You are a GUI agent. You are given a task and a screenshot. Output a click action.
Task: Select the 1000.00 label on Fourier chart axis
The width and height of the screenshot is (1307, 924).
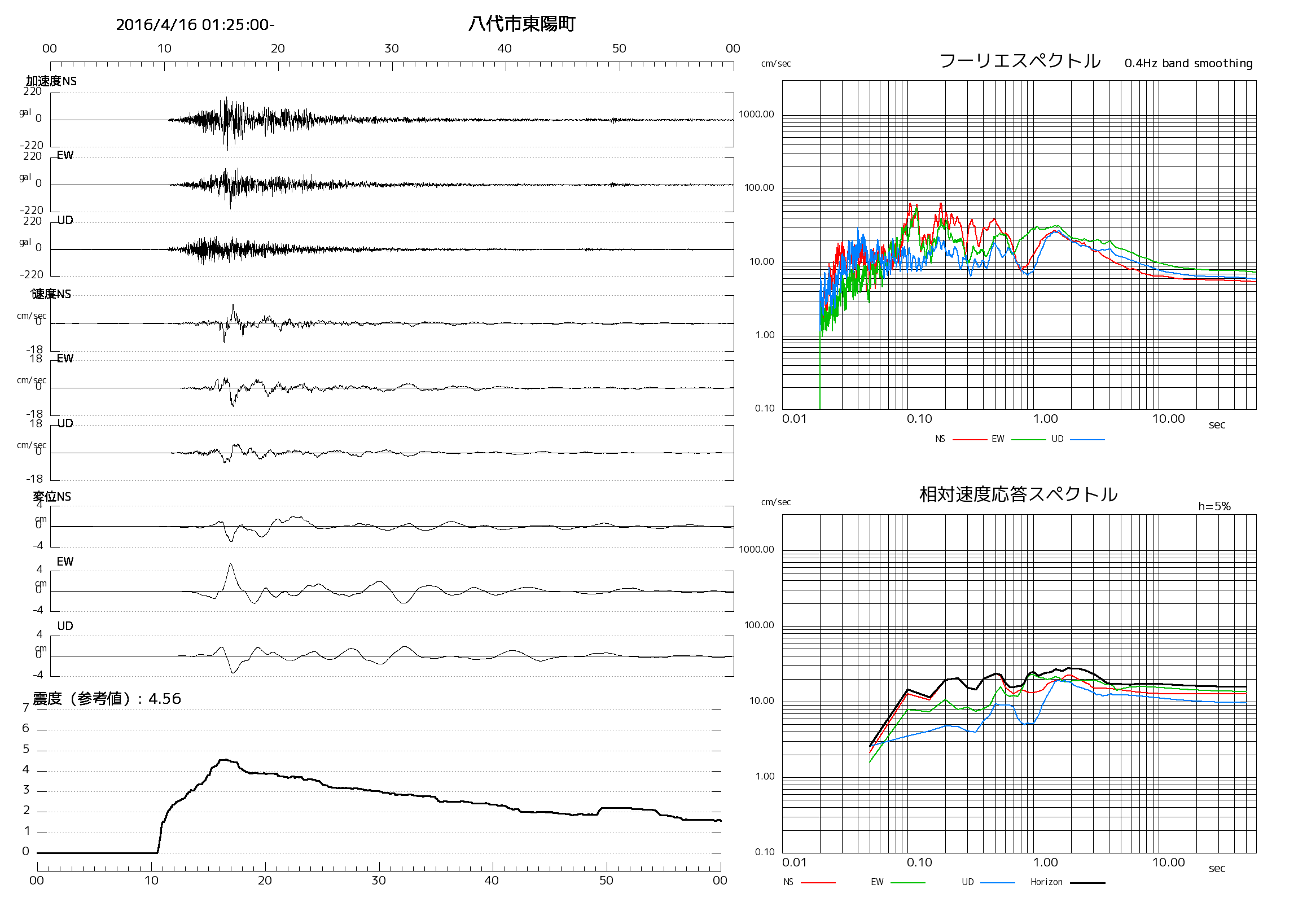pyautogui.click(x=757, y=115)
